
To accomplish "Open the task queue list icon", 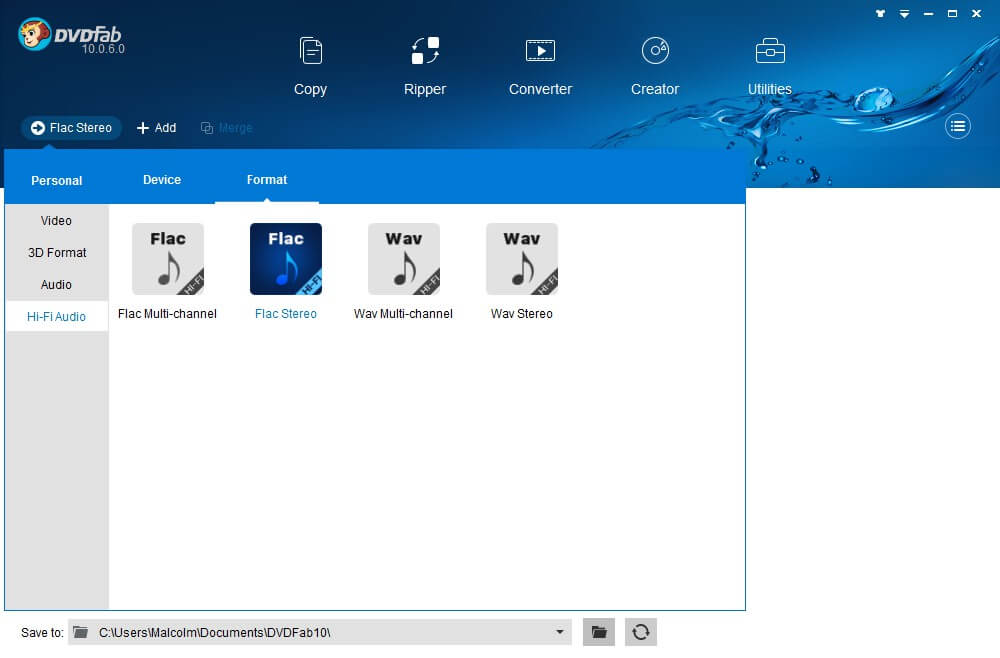I will point(958,126).
